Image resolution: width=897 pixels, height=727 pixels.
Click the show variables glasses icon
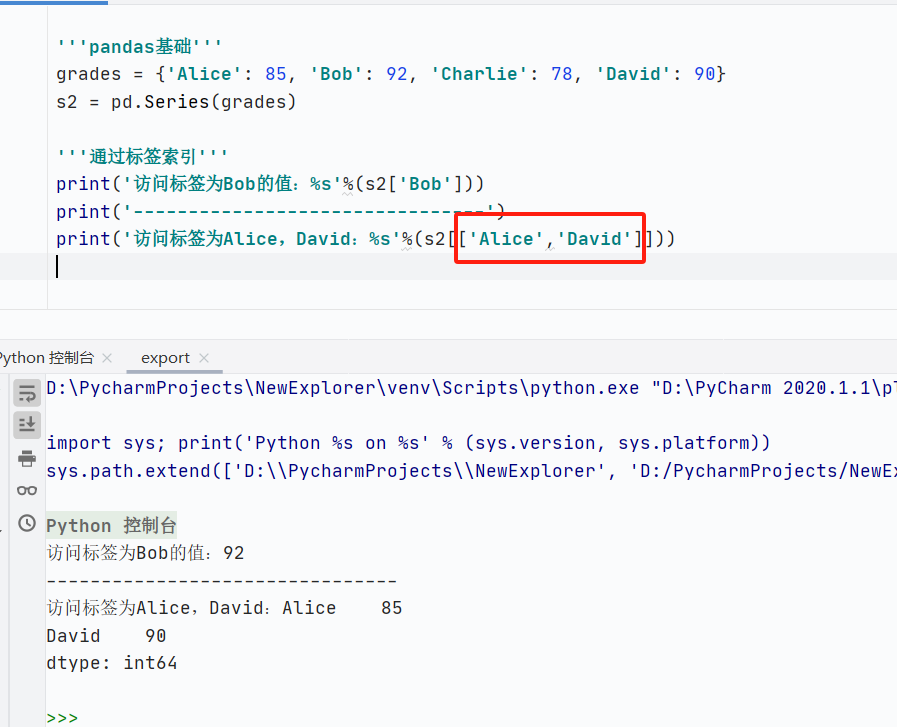(x=27, y=490)
